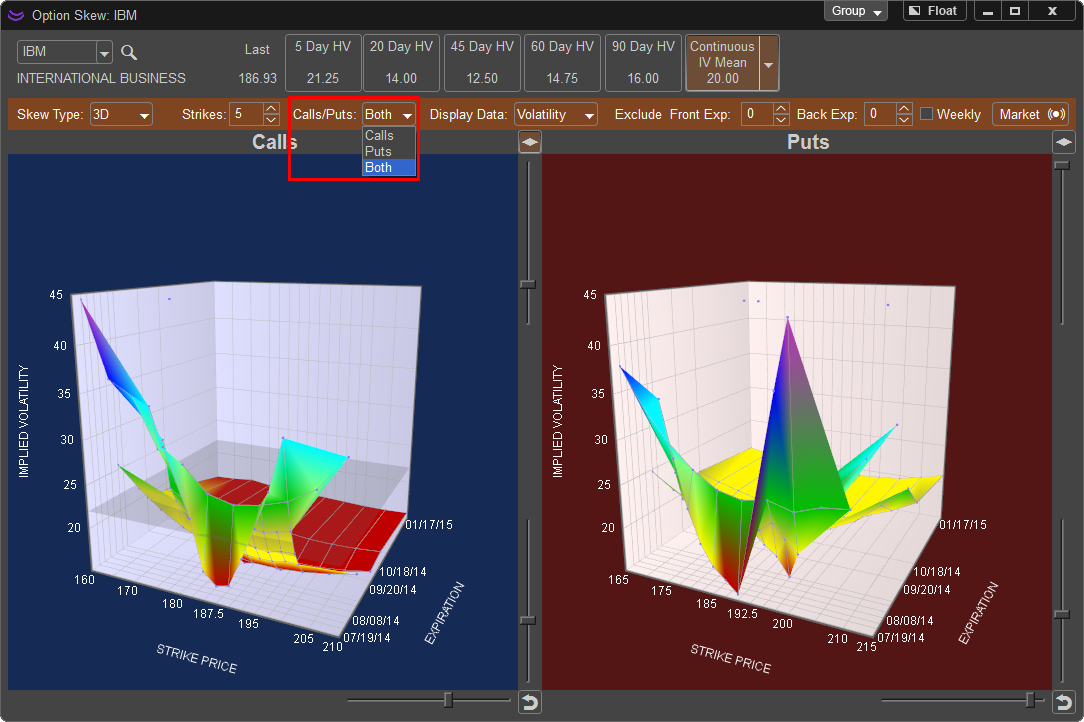Viewport: 1084px width, 722px height.
Task: Click INTERNATIONAL BUSINESS company name text
Action: [101, 78]
